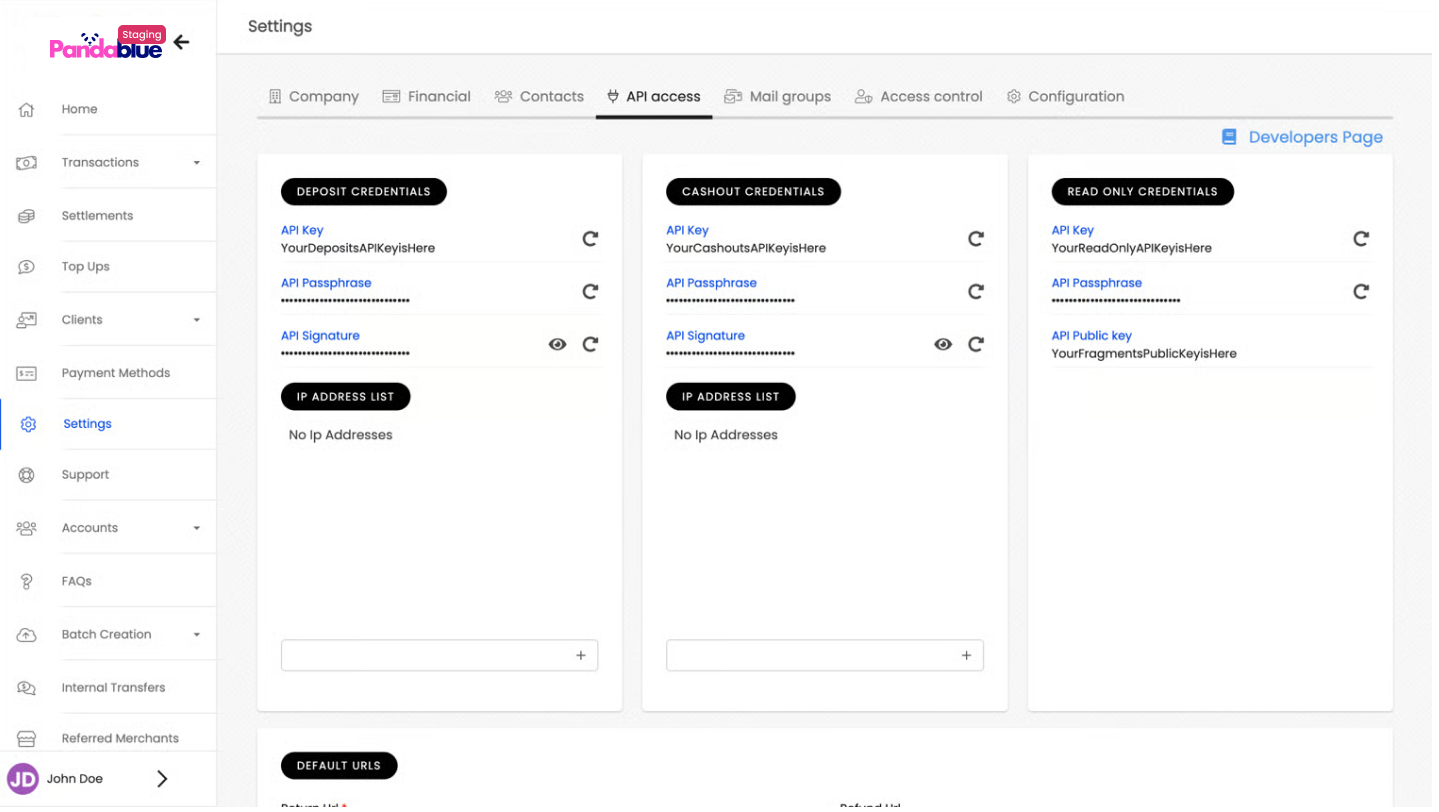The image size is (1439, 812).
Task: Focus the Cashout IP address input field
Action: click(810, 656)
